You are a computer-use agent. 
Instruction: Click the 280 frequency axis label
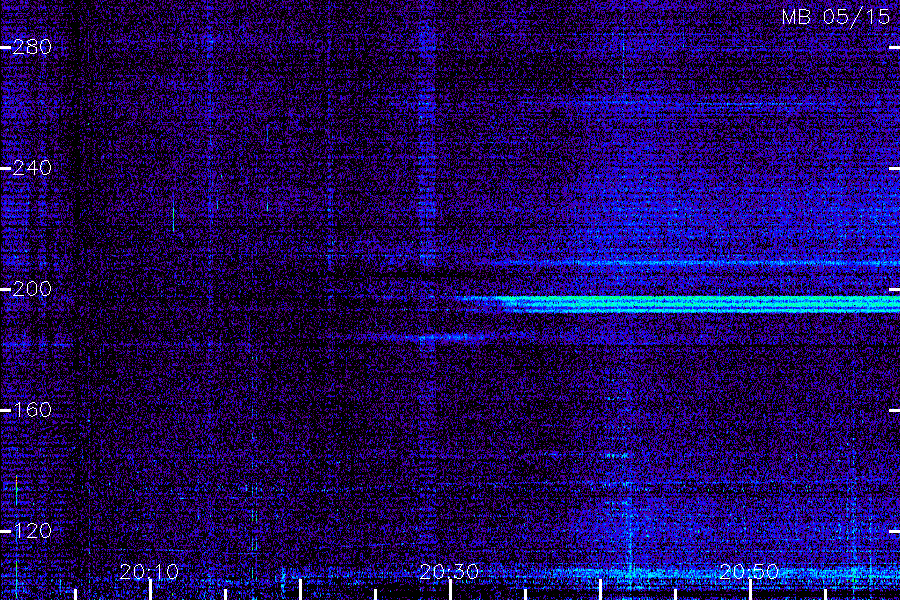point(32,47)
